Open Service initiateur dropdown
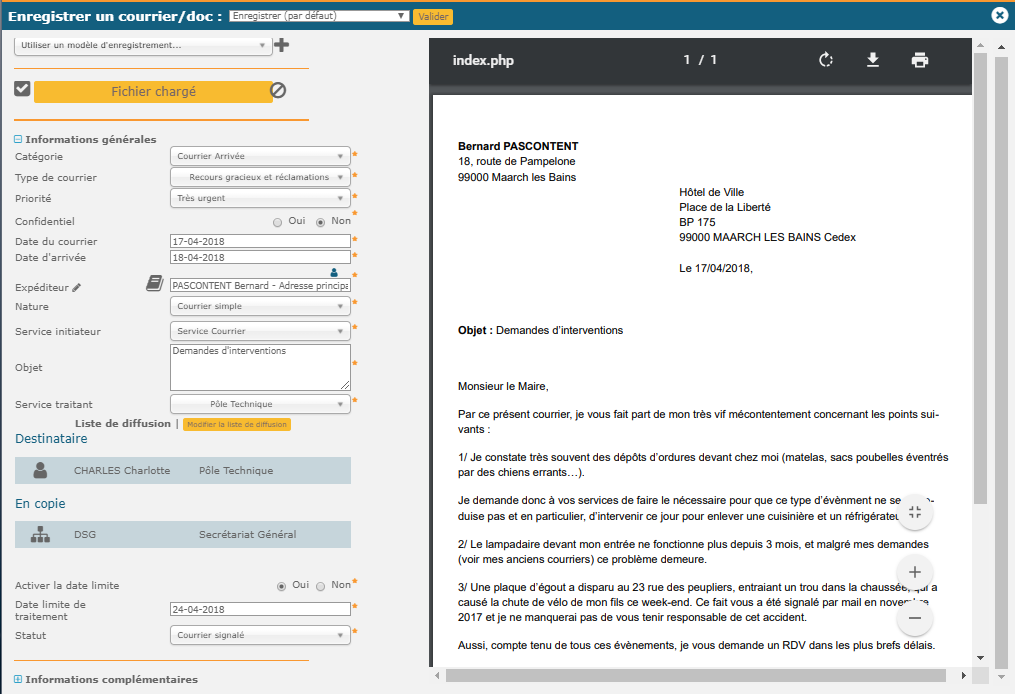Image resolution: width=1015 pixels, height=694 pixels. coord(260,331)
